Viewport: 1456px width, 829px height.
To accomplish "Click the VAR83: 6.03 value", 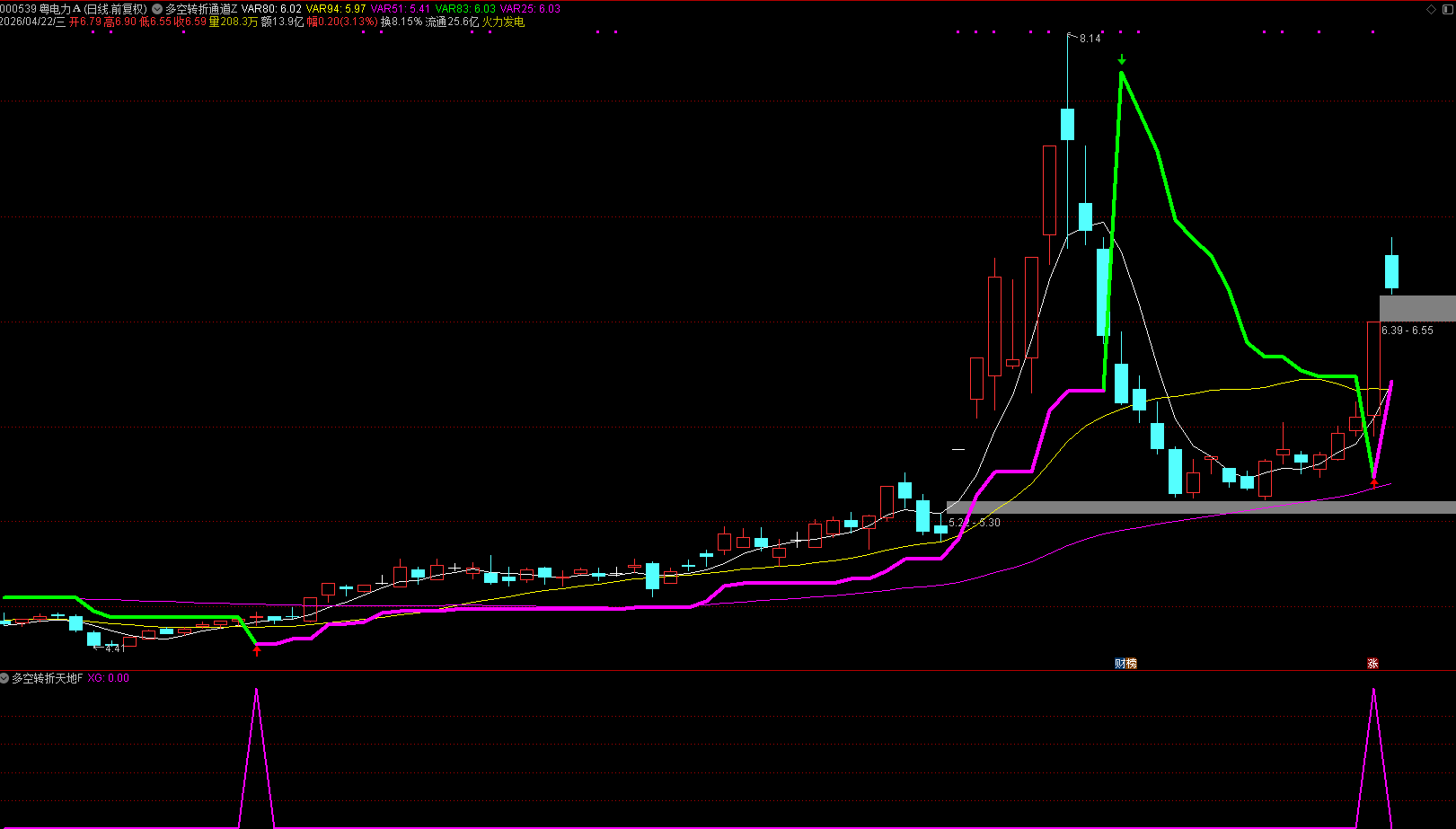I will click(465, 9).
